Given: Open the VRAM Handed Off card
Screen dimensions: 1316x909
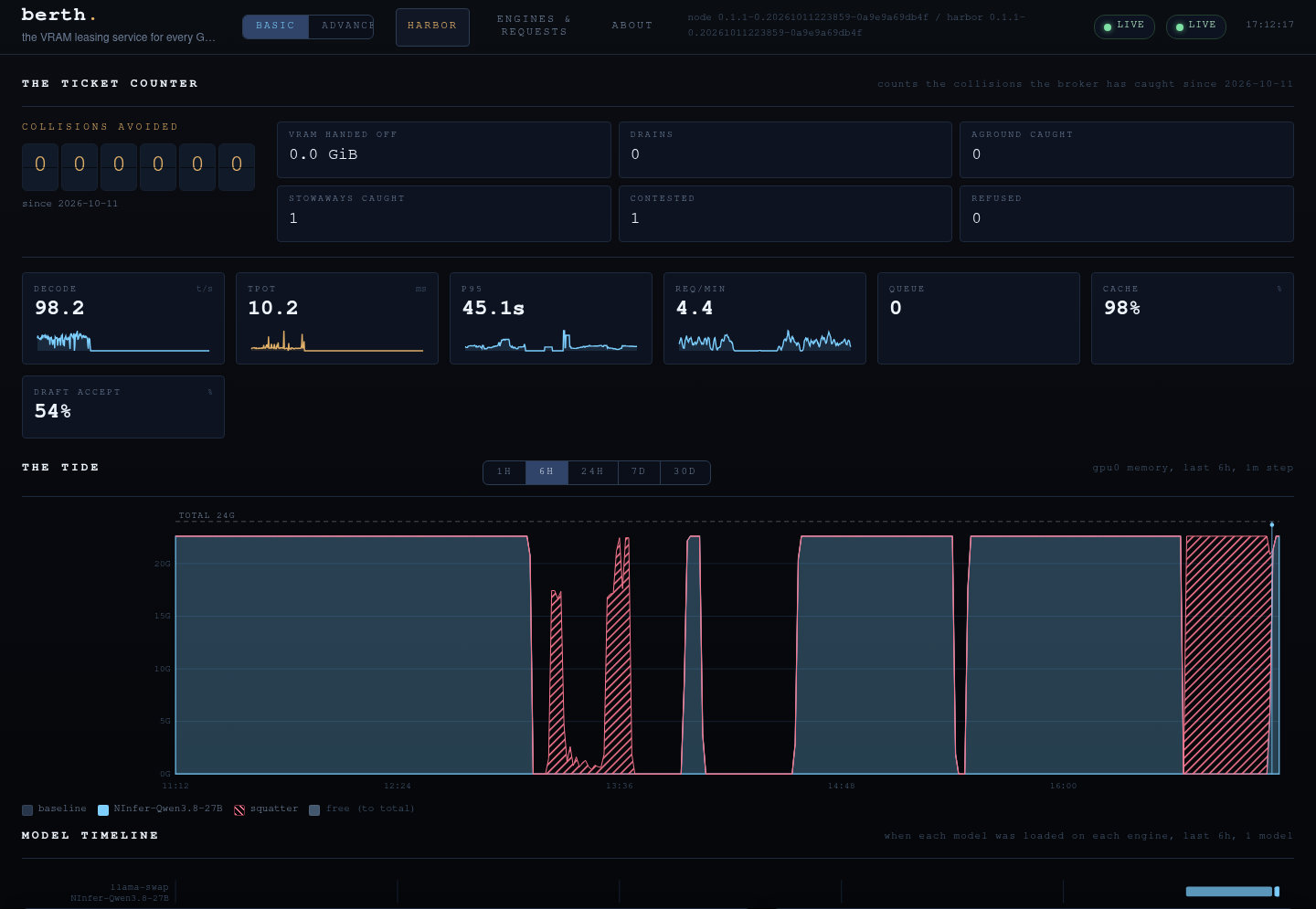Looking at the screenshot, I should click(x=444, y=150).
